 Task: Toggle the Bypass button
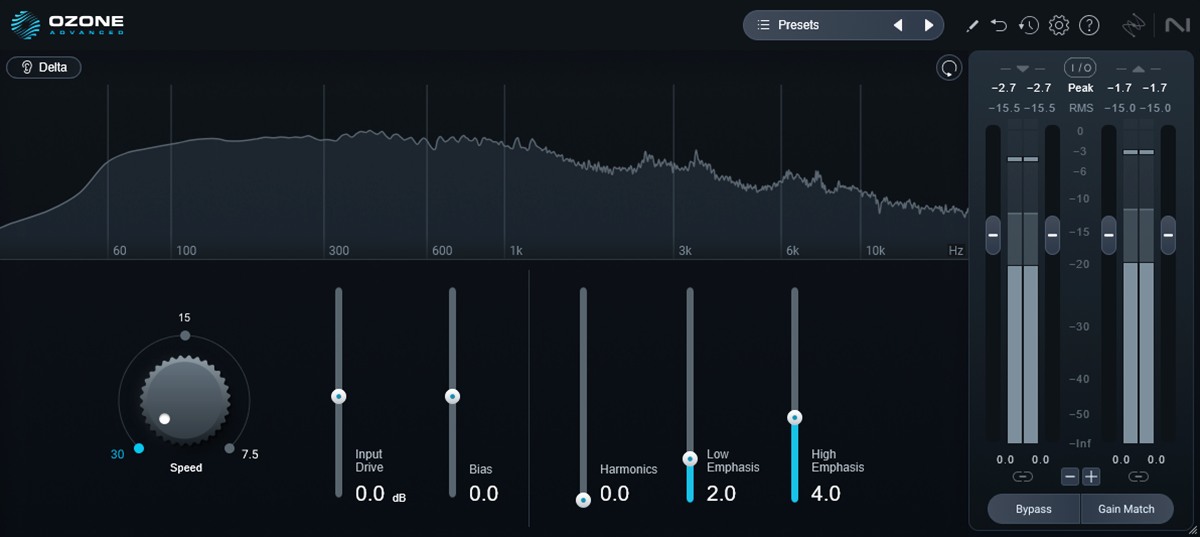pos(1033,509)
